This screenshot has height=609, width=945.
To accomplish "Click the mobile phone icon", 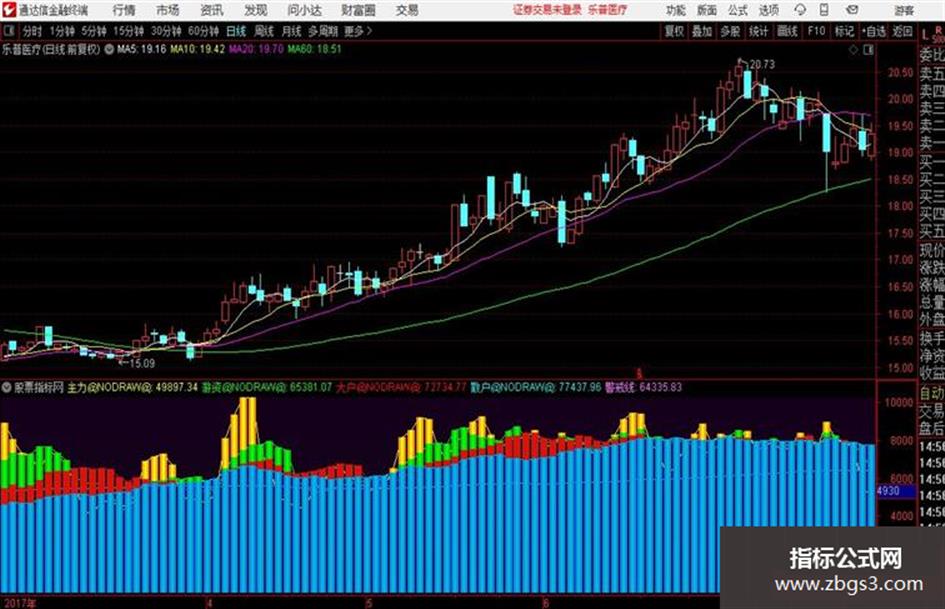I will click(824, 10).
